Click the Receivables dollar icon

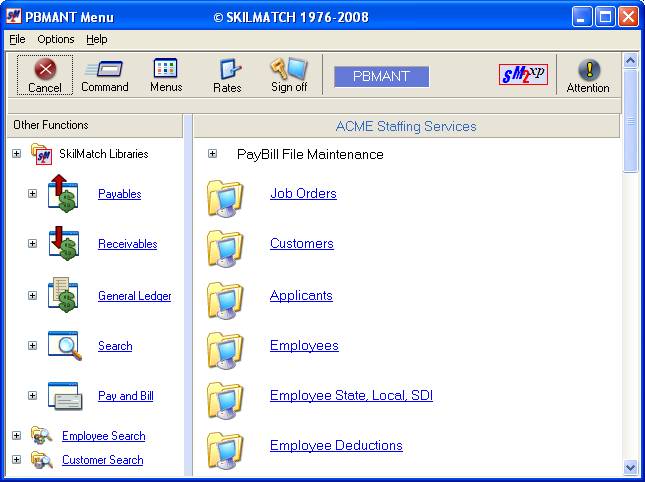pos(63,243)
